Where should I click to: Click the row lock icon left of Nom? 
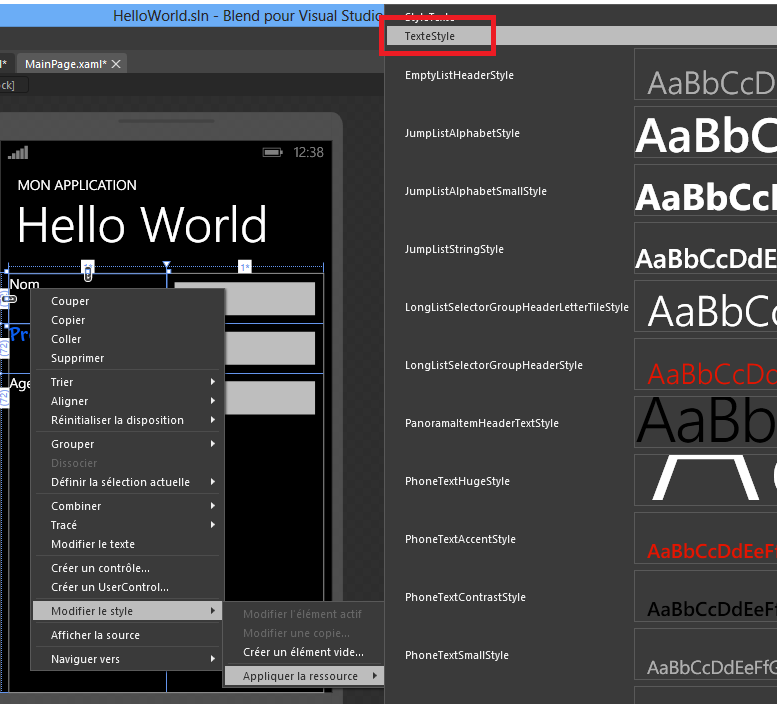[x=8, y=299]
